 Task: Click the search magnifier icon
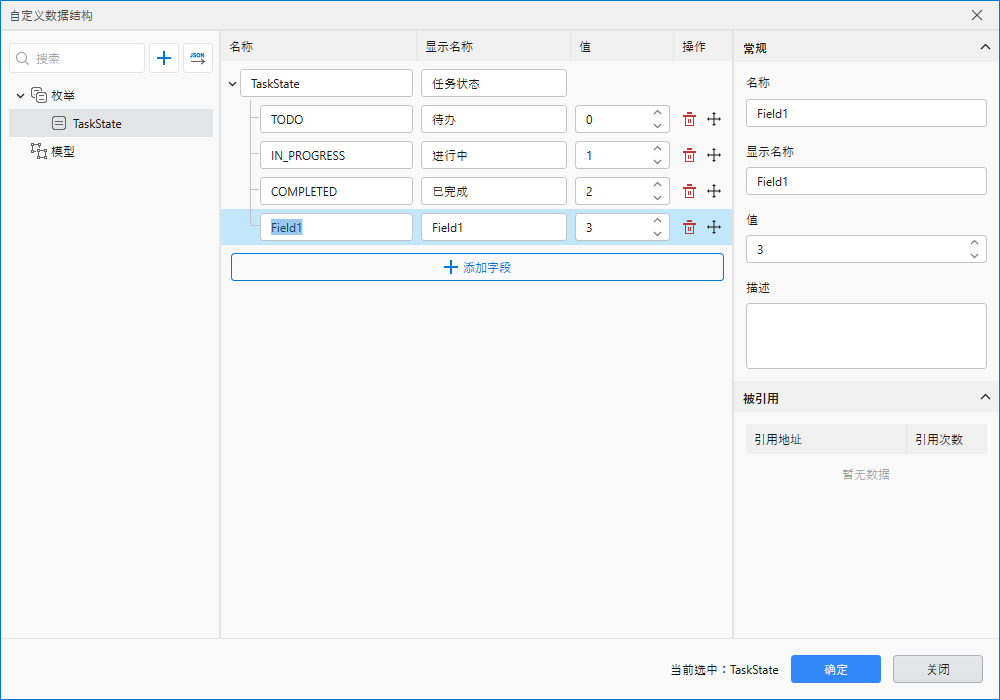pyautogui.click(x=22, y=59)
